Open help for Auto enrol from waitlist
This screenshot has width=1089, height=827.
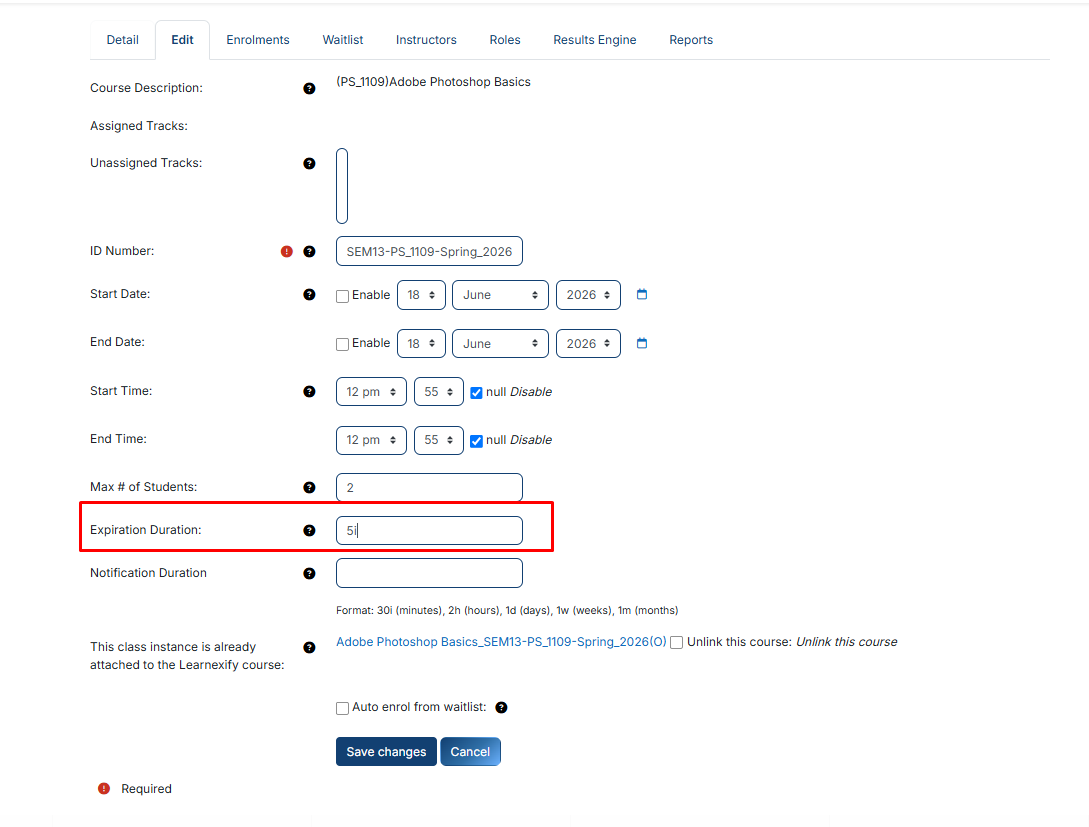(501, 708)
